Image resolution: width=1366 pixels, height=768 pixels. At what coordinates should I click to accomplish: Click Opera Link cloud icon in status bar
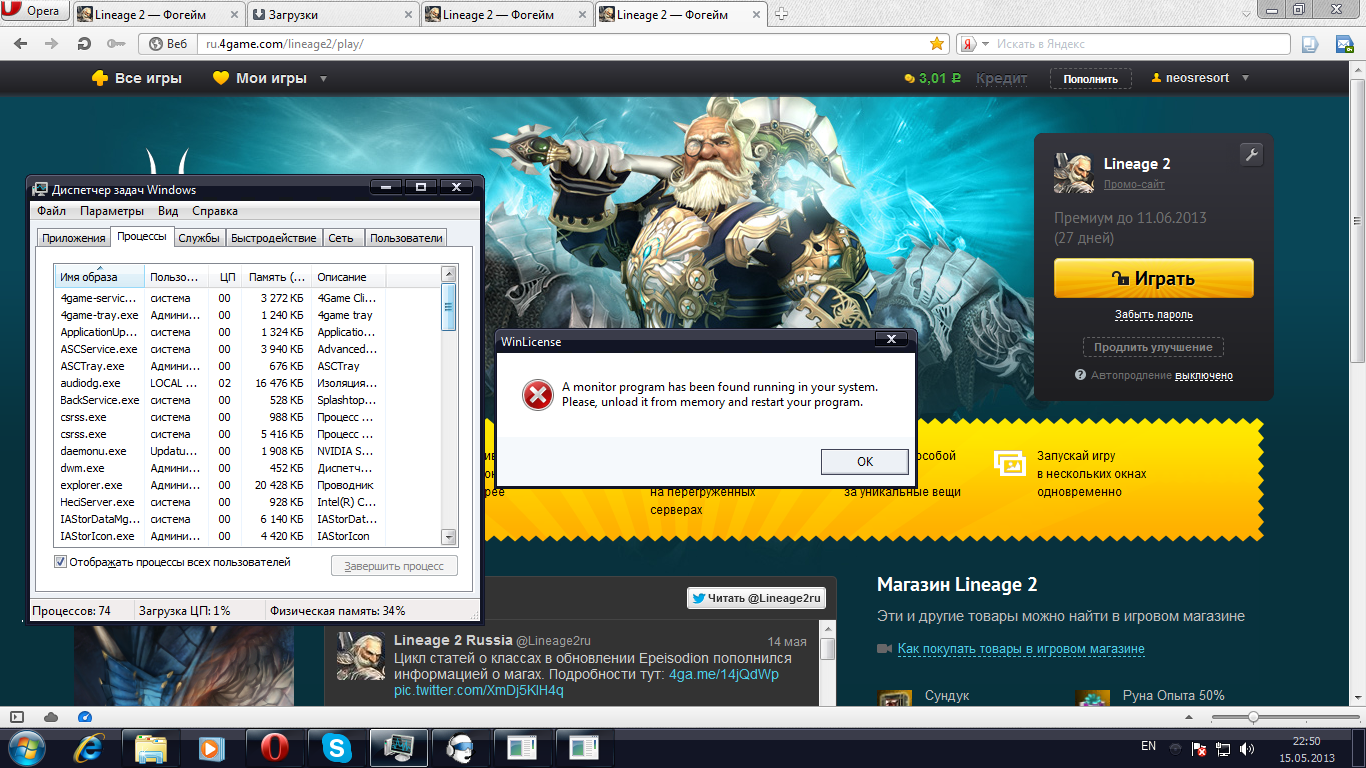point(51,717)
